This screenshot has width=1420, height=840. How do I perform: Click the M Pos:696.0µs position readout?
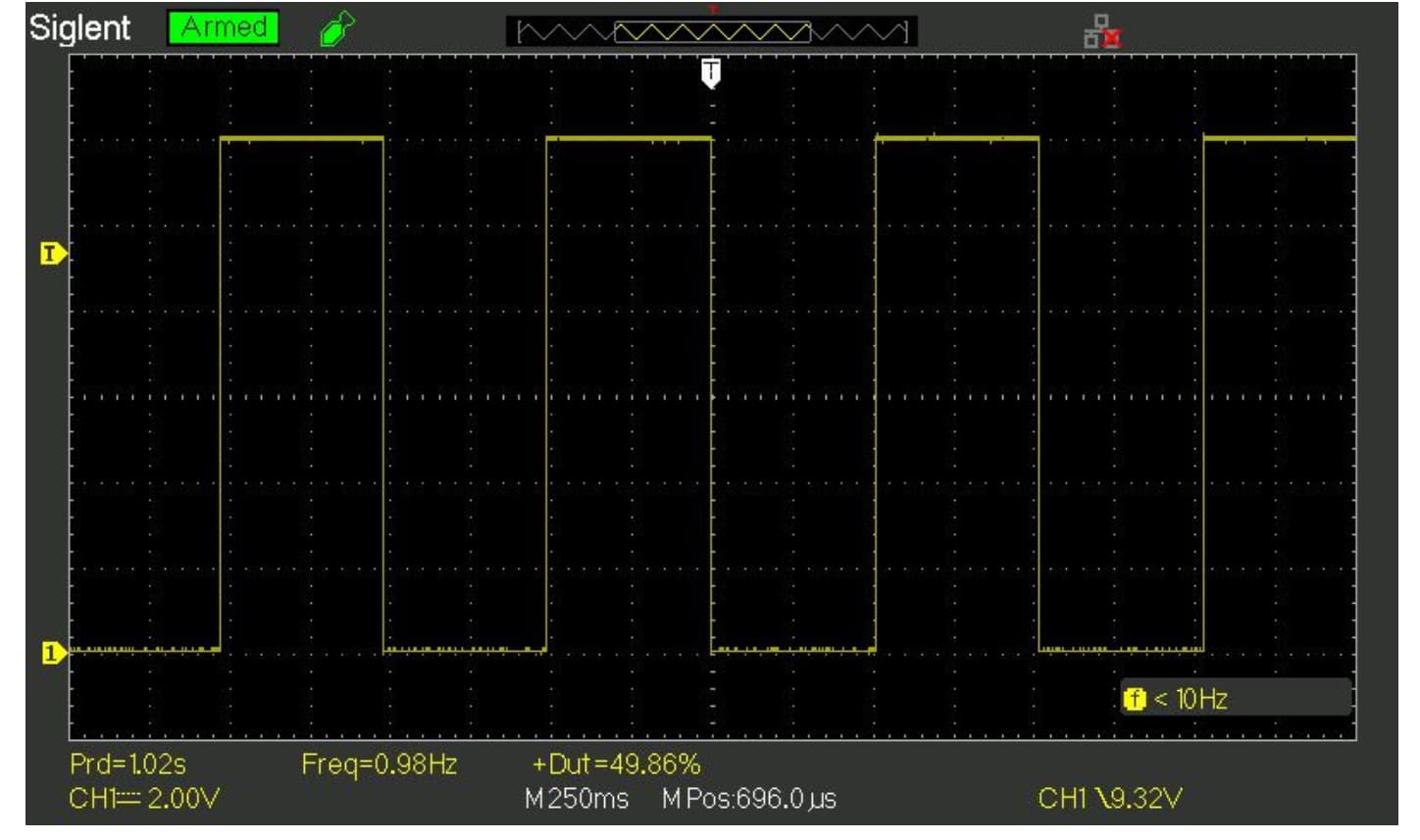coord(749,799)
